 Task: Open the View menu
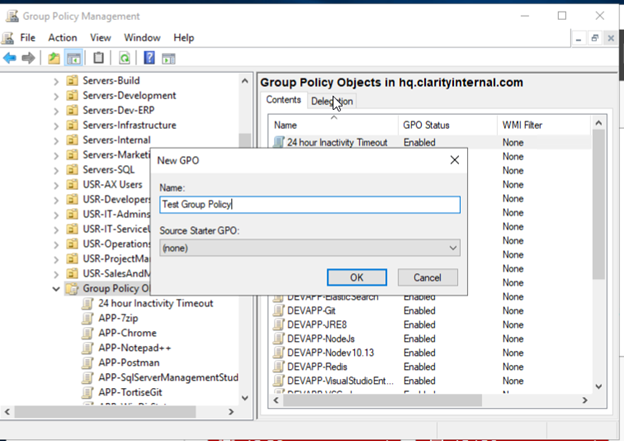coord(100,38)
